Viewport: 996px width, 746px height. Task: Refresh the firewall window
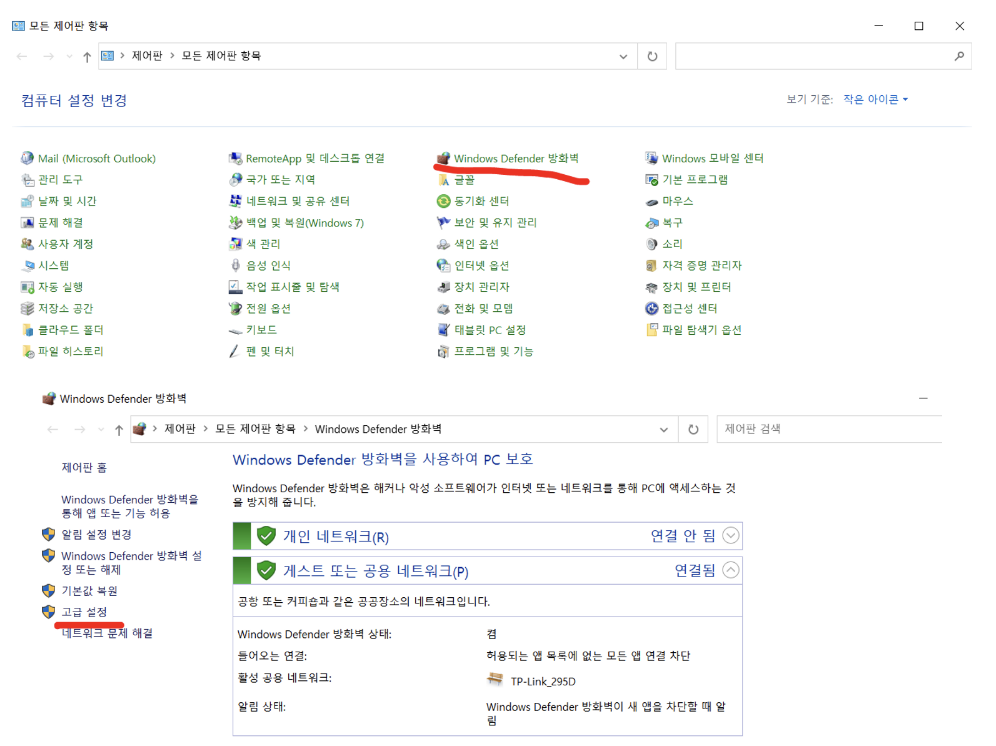pyautogui.click(x=694, y=430)
